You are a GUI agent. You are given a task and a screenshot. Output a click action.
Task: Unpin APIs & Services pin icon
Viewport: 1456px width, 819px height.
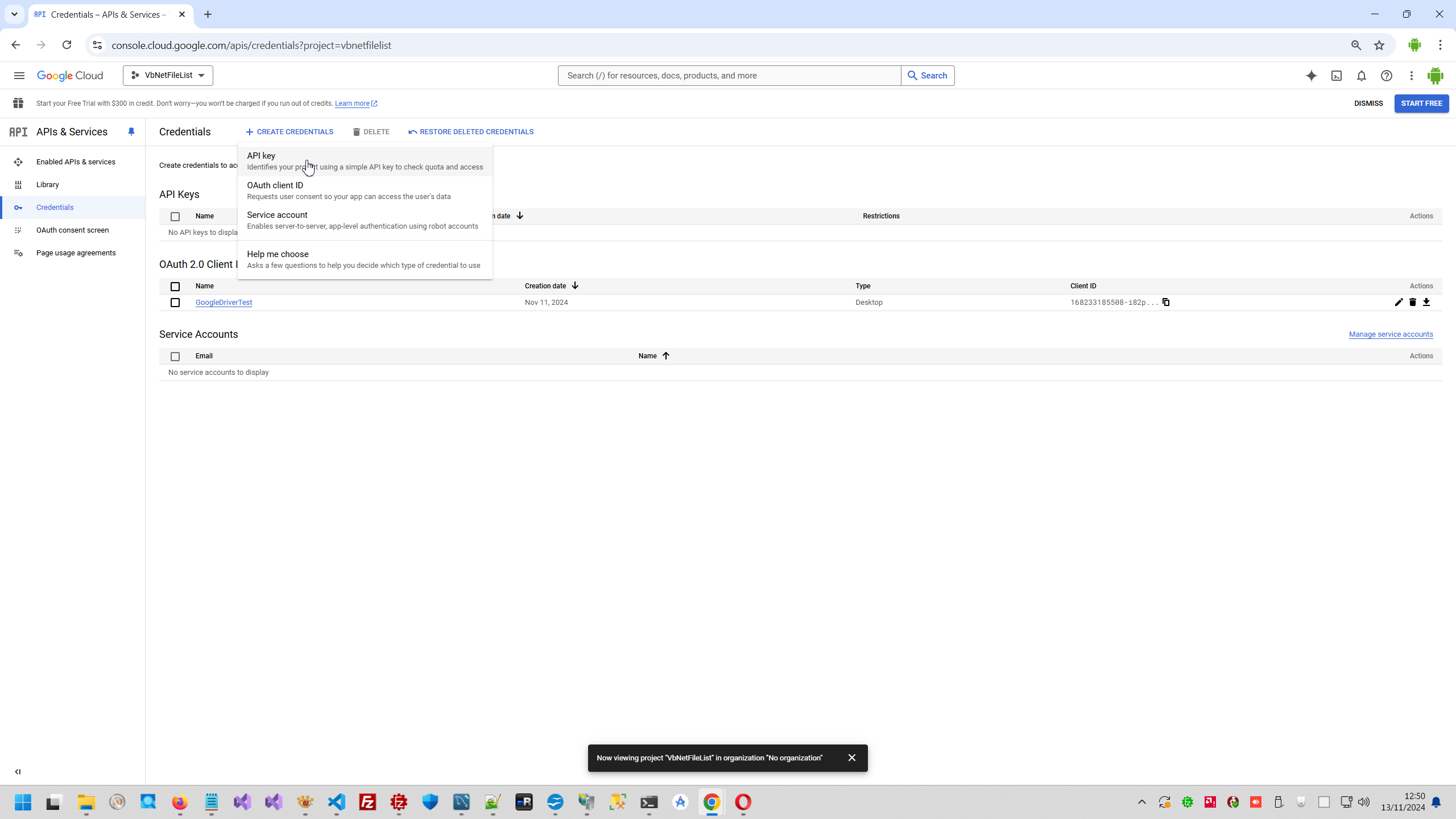(x=131, y=132)
